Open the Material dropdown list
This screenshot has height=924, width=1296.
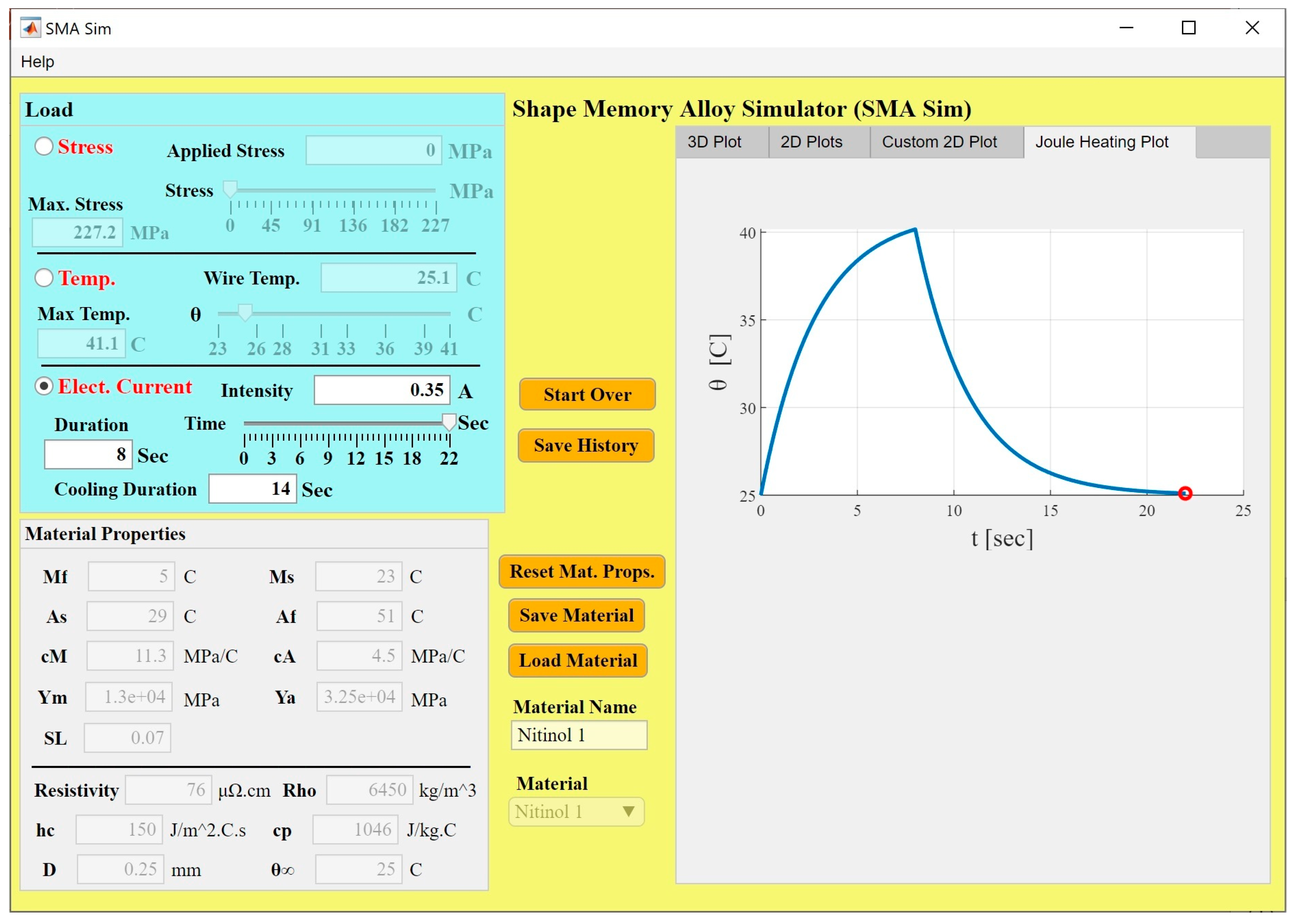tap(576, 811)
